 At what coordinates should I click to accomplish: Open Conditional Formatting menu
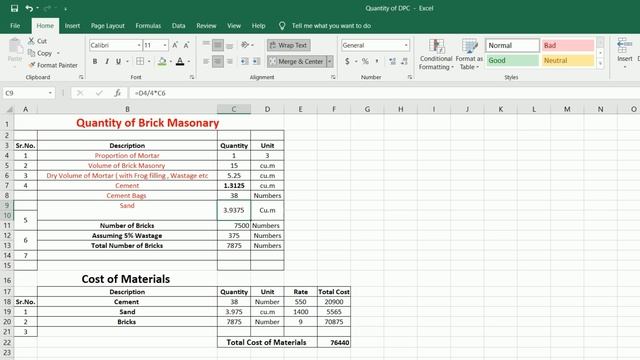point(436,54)
